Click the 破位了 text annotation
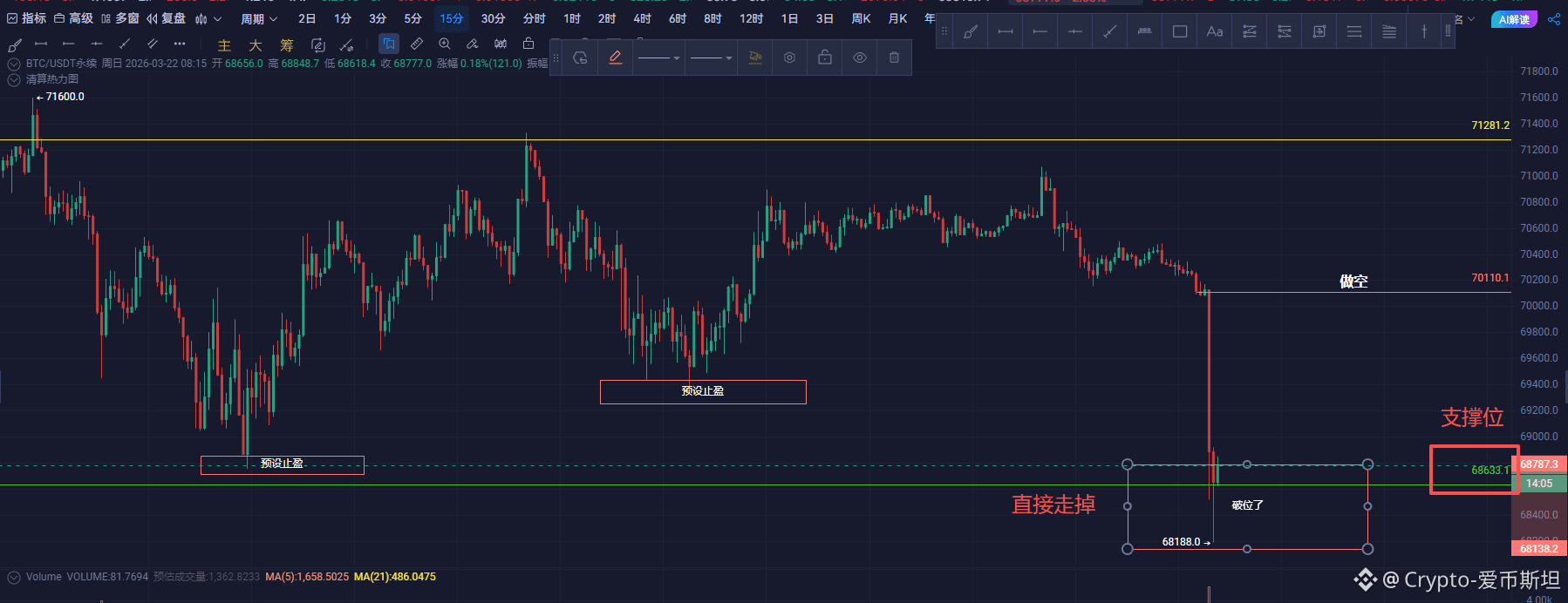Screen dimensions: 1568x603 pyautogui.click(x=1247, y=505)
